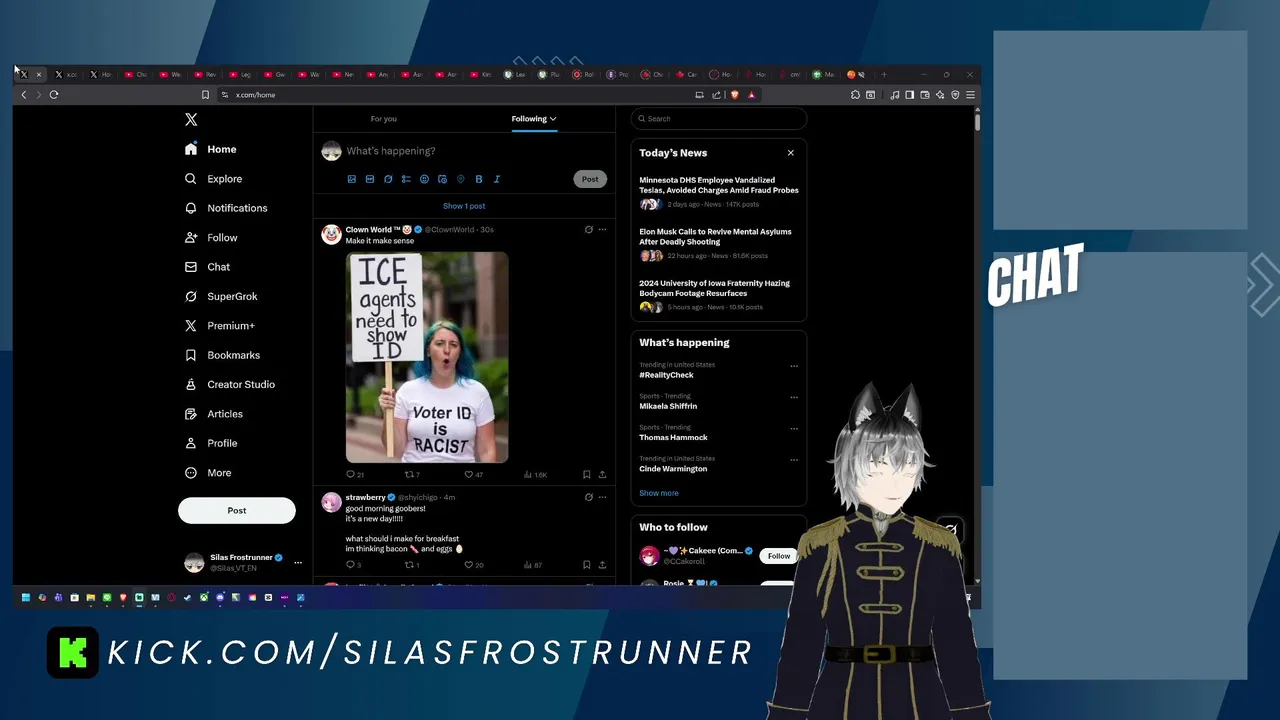The height and width of the screenshot is (720, 1280).
Task: Expand the More sidebar menu
Action: click(x=208, y=473)
